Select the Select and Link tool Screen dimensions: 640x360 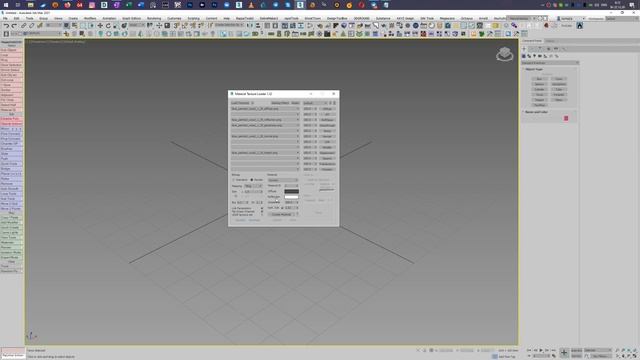click(x=24, y=25)
